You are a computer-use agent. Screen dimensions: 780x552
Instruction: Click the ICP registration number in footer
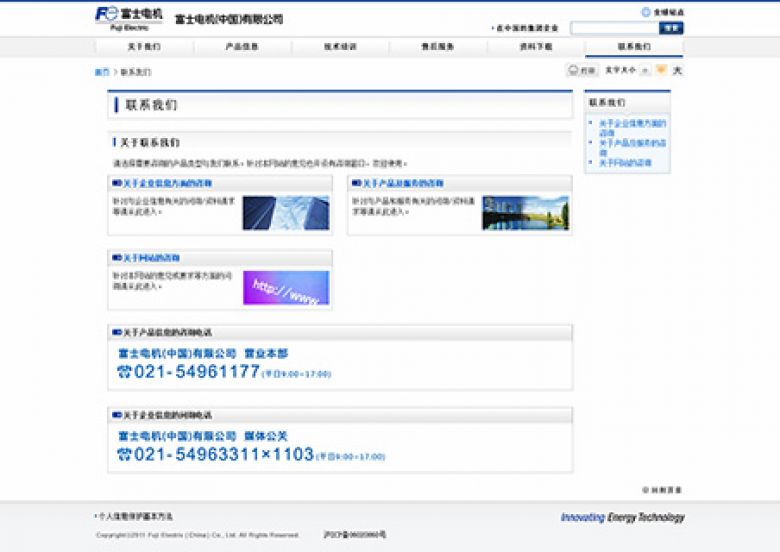coord(354,535)
